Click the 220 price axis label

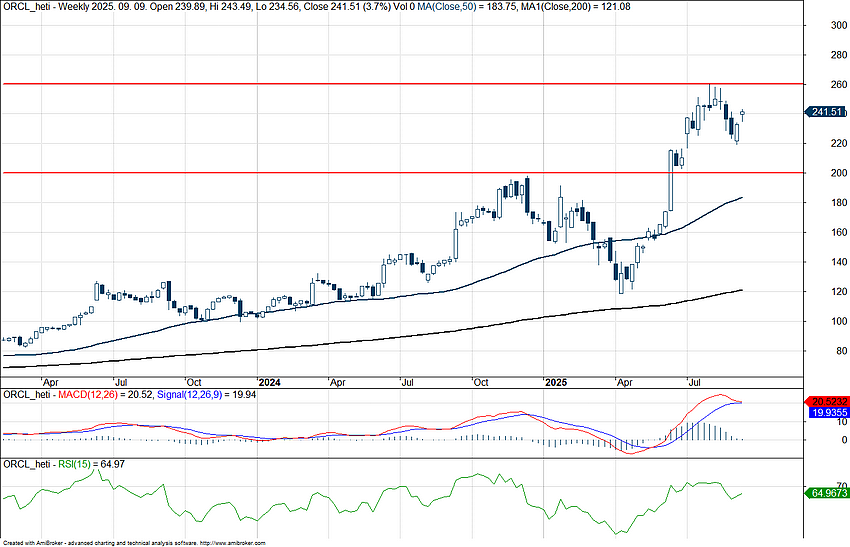pyautogui.click(x=839, y=144)
